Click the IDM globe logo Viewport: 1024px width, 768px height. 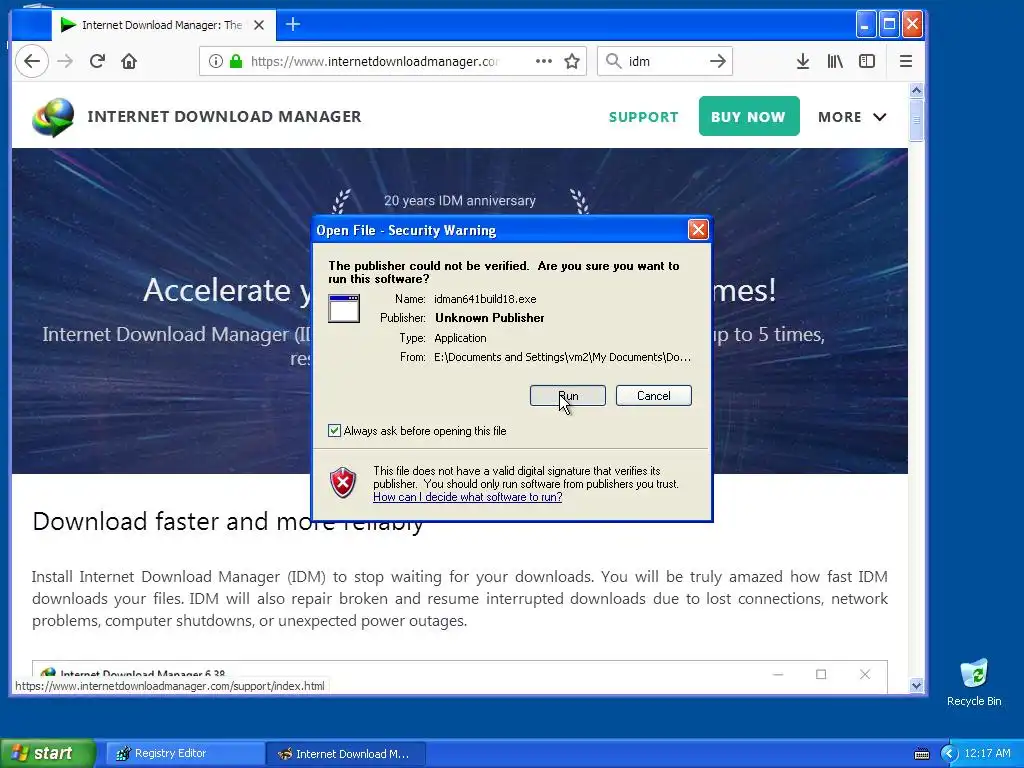point(53,117)
